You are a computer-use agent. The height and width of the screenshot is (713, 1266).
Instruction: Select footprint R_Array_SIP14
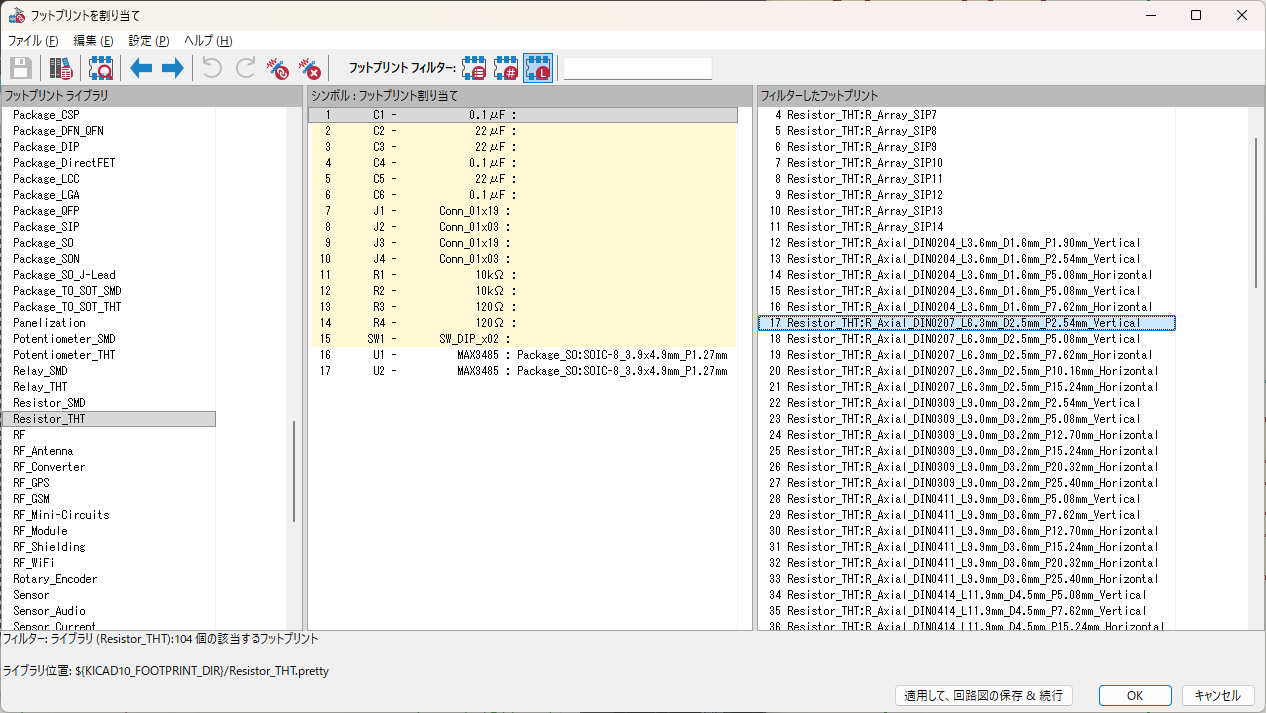(x=966, y=227)
